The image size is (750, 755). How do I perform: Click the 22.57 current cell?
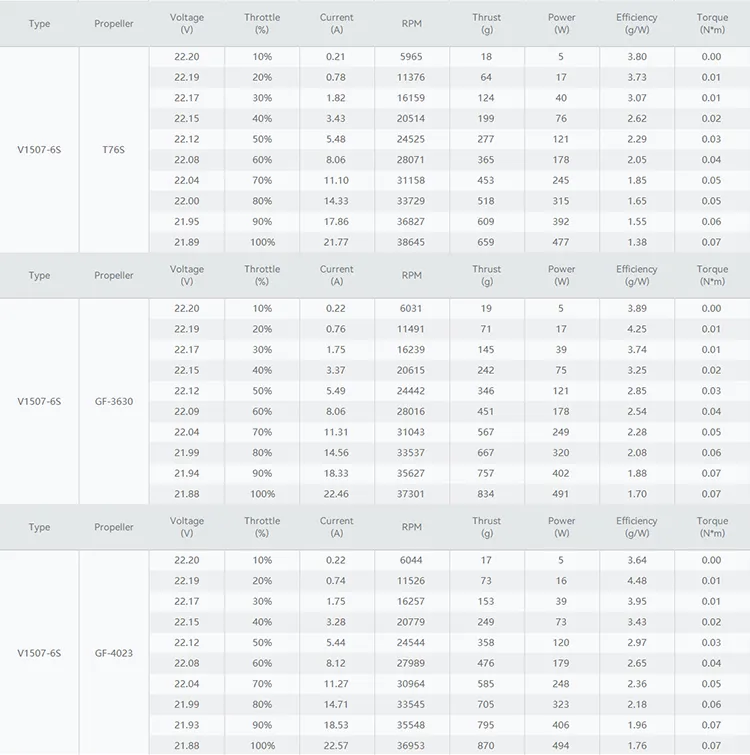(x=336, y=746)
